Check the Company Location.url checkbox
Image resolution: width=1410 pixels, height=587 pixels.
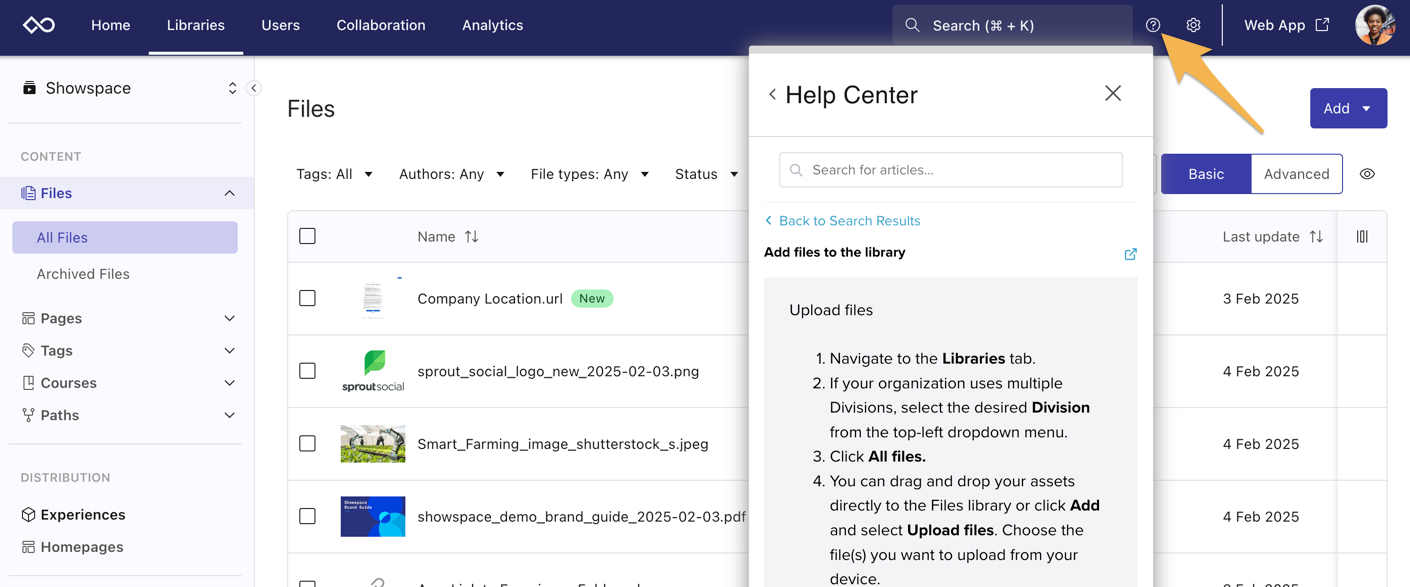(x=308, y=298)
